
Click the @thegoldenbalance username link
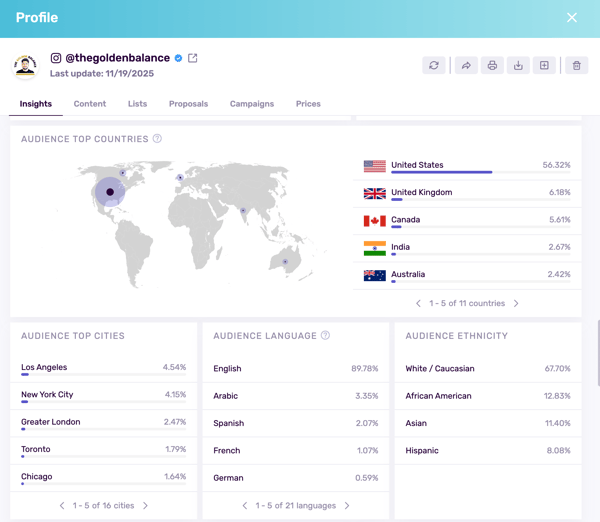tap(117, 58)
